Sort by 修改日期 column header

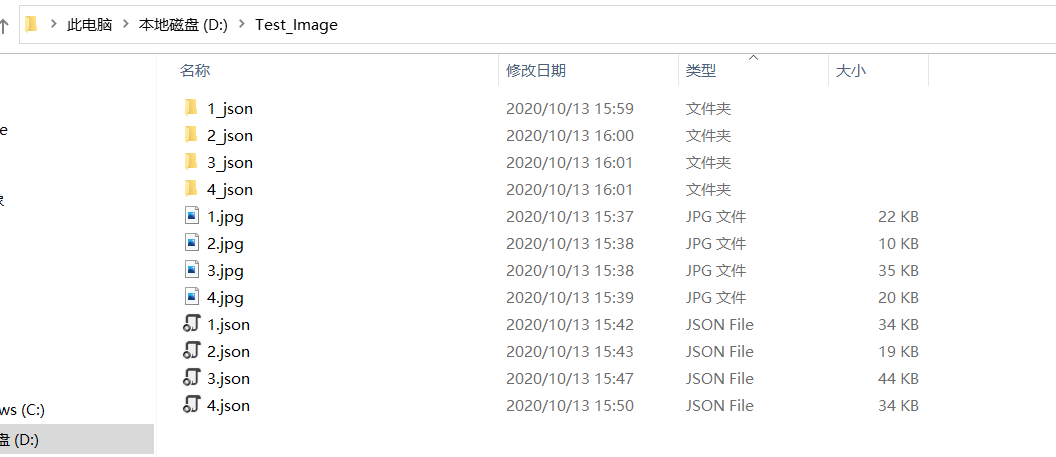(536, 71)
